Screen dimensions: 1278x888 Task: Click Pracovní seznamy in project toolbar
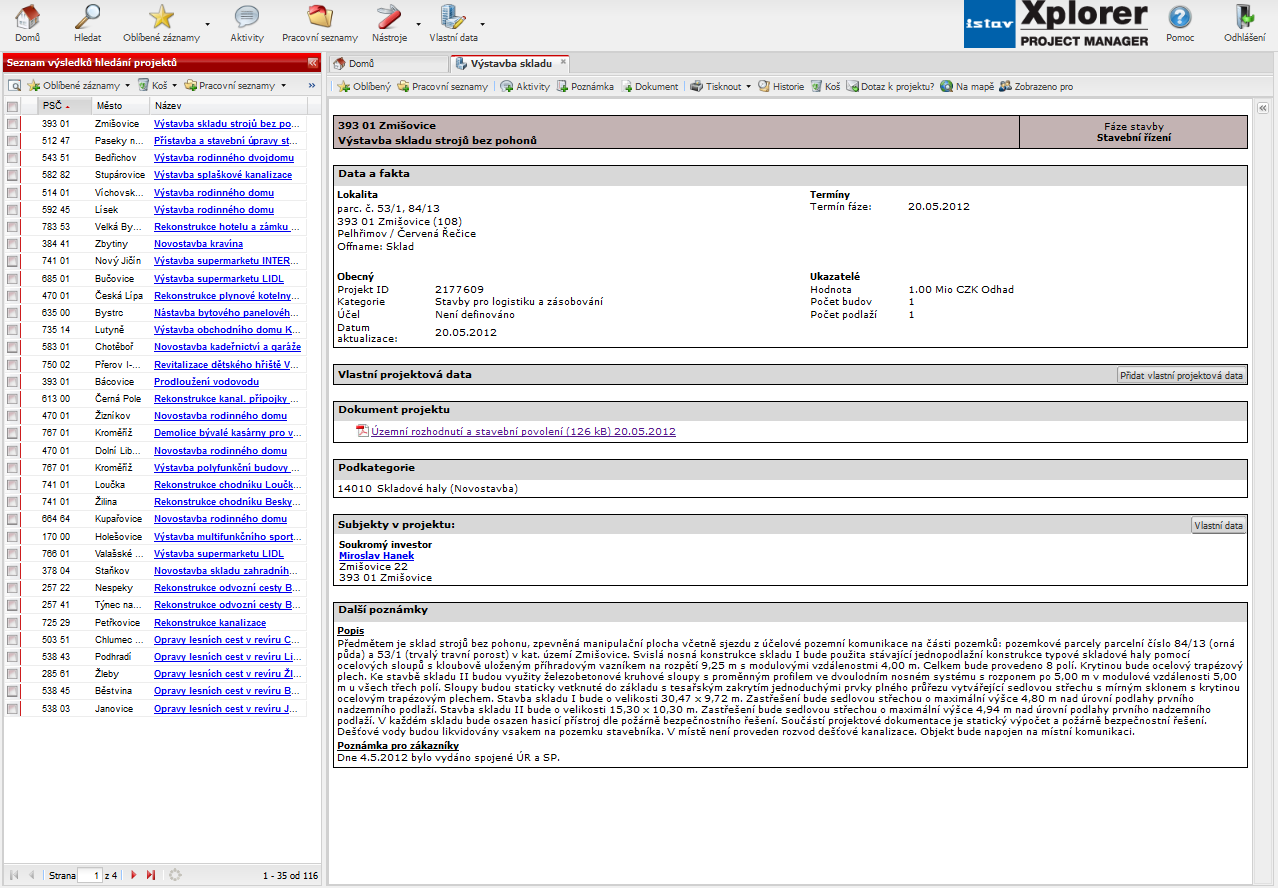click(x=442, y=87)
